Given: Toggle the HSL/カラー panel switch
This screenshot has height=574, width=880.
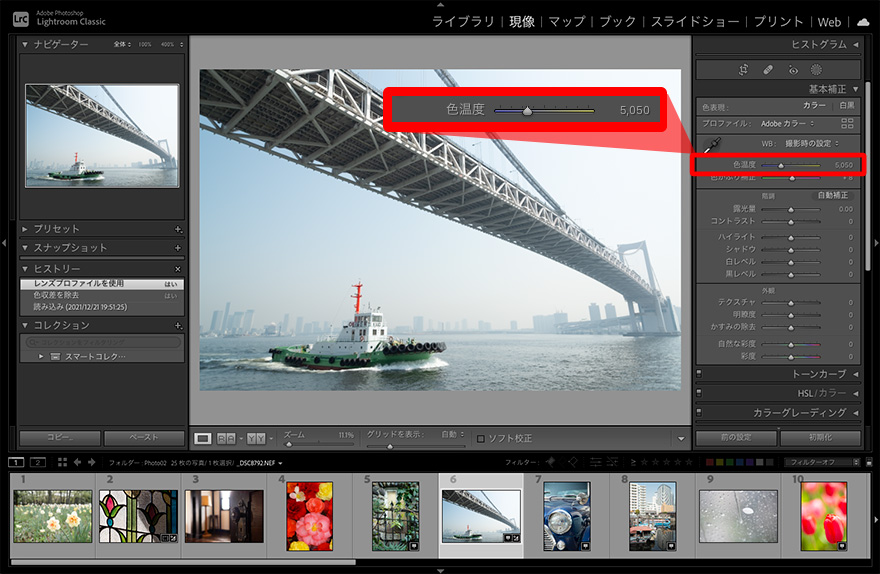Looking at the screenshot, I should (699, 393).
